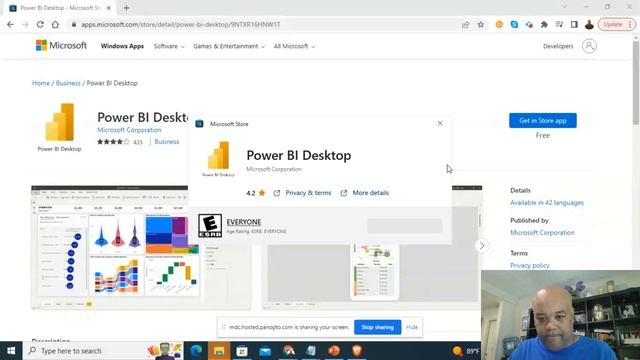Click the share page icon in address bar
640x360 pixels.
pos(465,24)
